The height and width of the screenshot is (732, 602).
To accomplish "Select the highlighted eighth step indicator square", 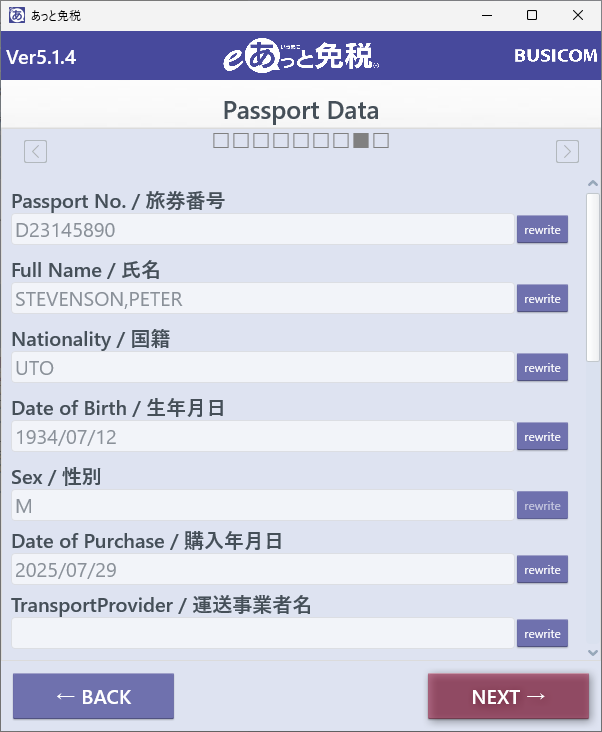I will (x=361, y=141).
